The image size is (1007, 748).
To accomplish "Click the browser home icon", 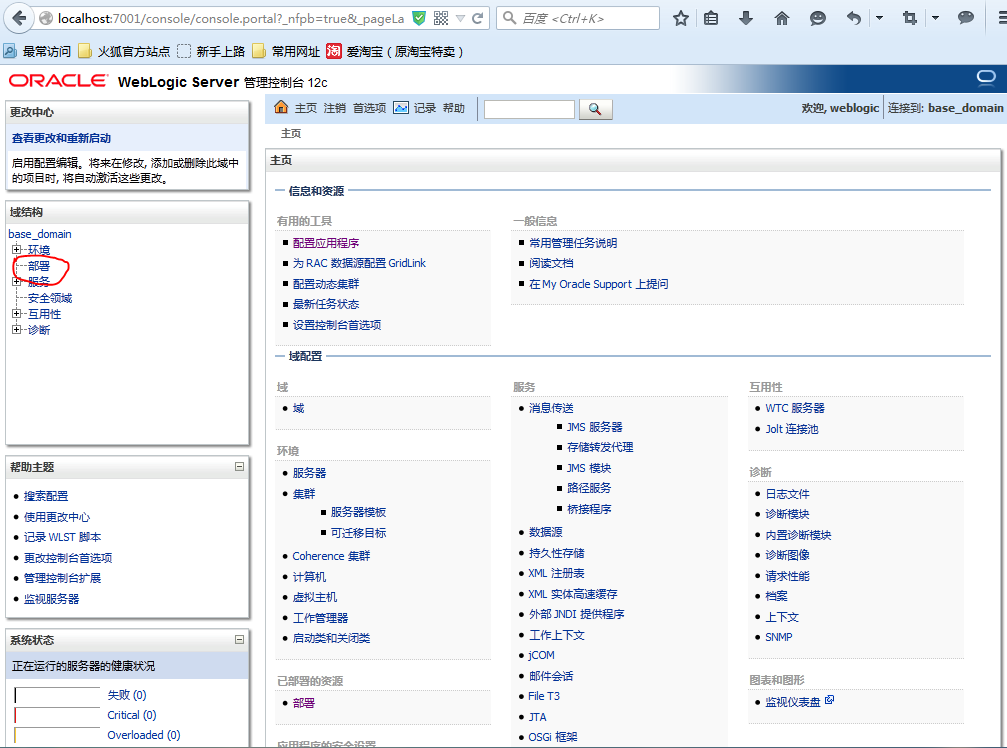I will pyautogui.click(x=782, y=18).
